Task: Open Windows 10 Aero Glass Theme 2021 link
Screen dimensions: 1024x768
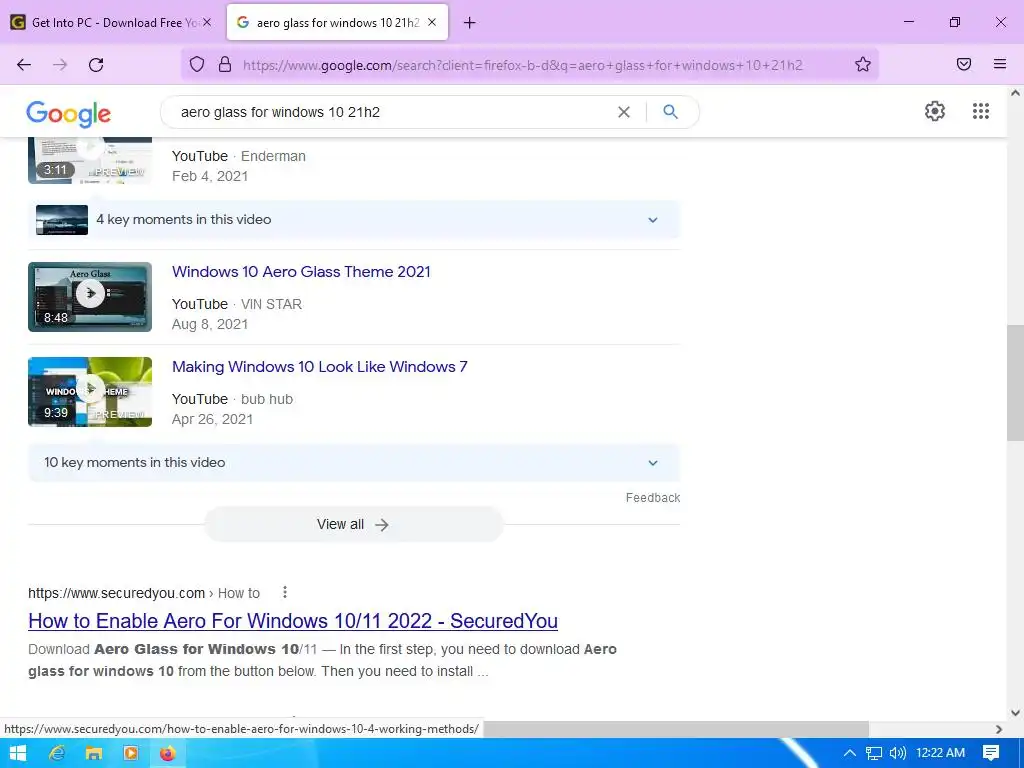Action: 301,272
